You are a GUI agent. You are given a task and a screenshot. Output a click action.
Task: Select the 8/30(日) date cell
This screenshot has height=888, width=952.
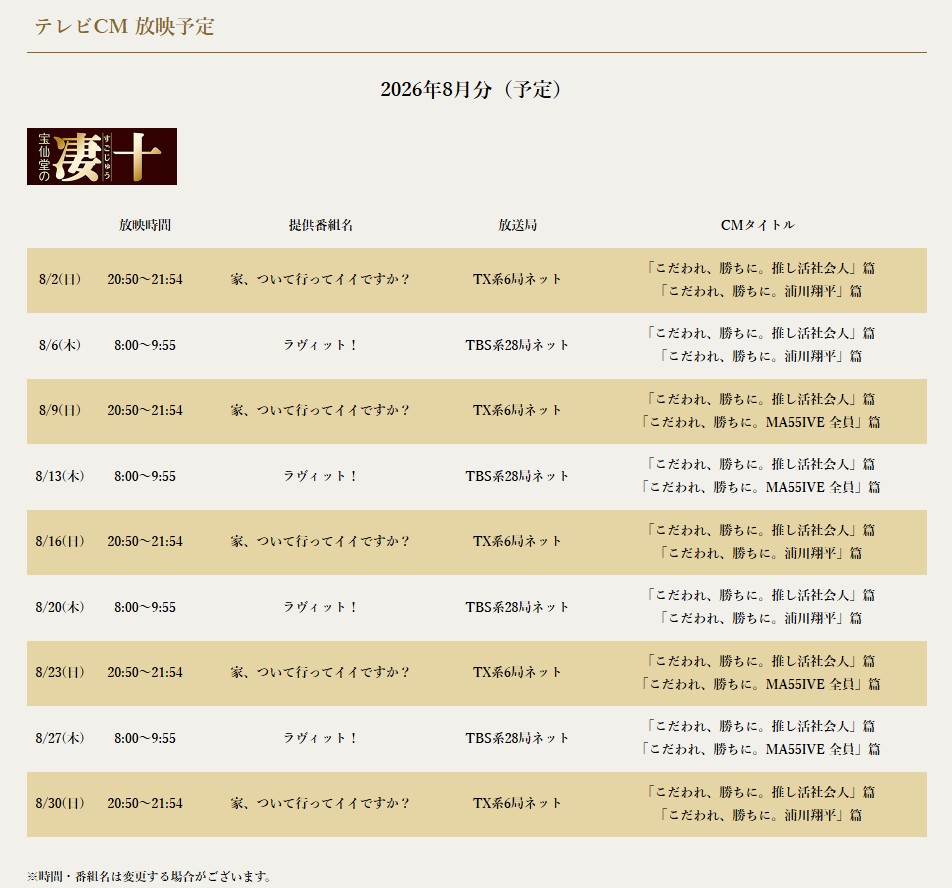tap(60, 804)
